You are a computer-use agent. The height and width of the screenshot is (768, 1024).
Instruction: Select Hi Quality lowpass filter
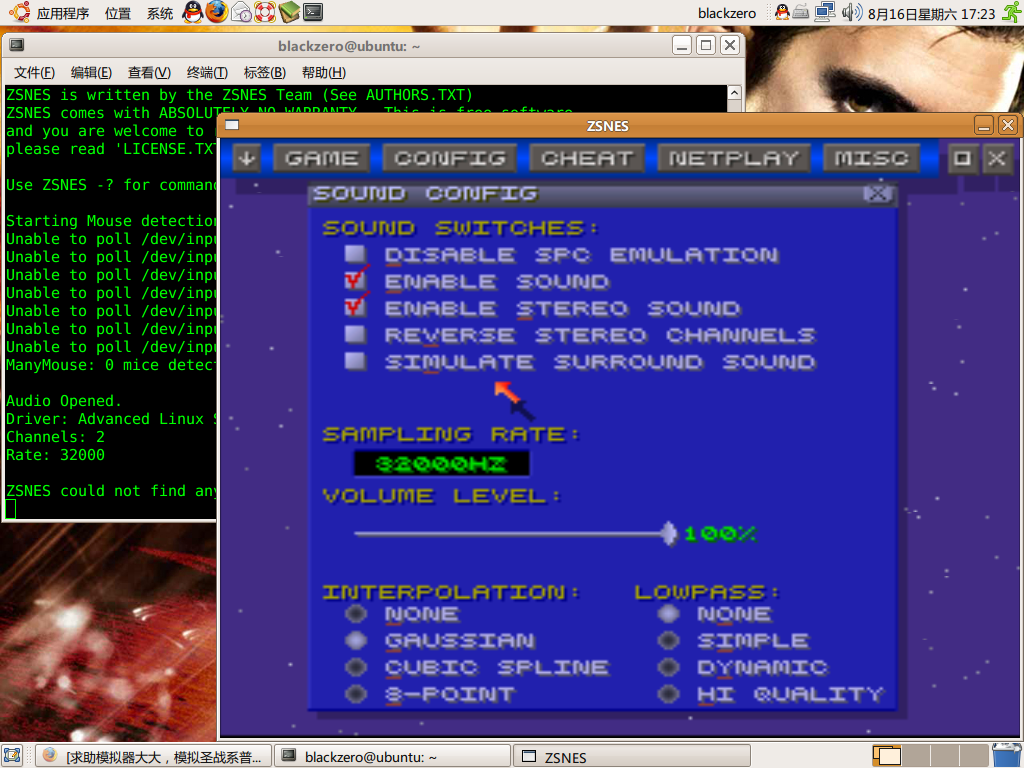668,694
